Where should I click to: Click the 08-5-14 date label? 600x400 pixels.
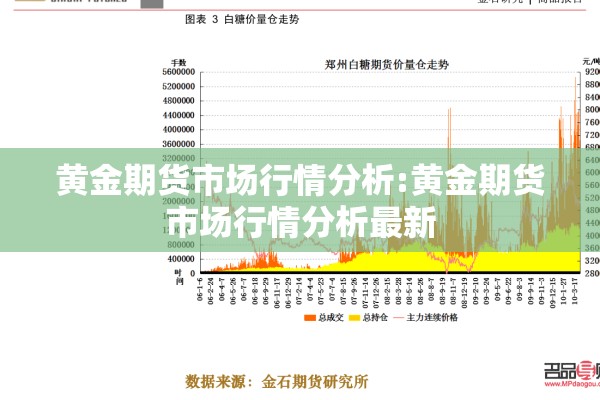(x=409, y=291)
